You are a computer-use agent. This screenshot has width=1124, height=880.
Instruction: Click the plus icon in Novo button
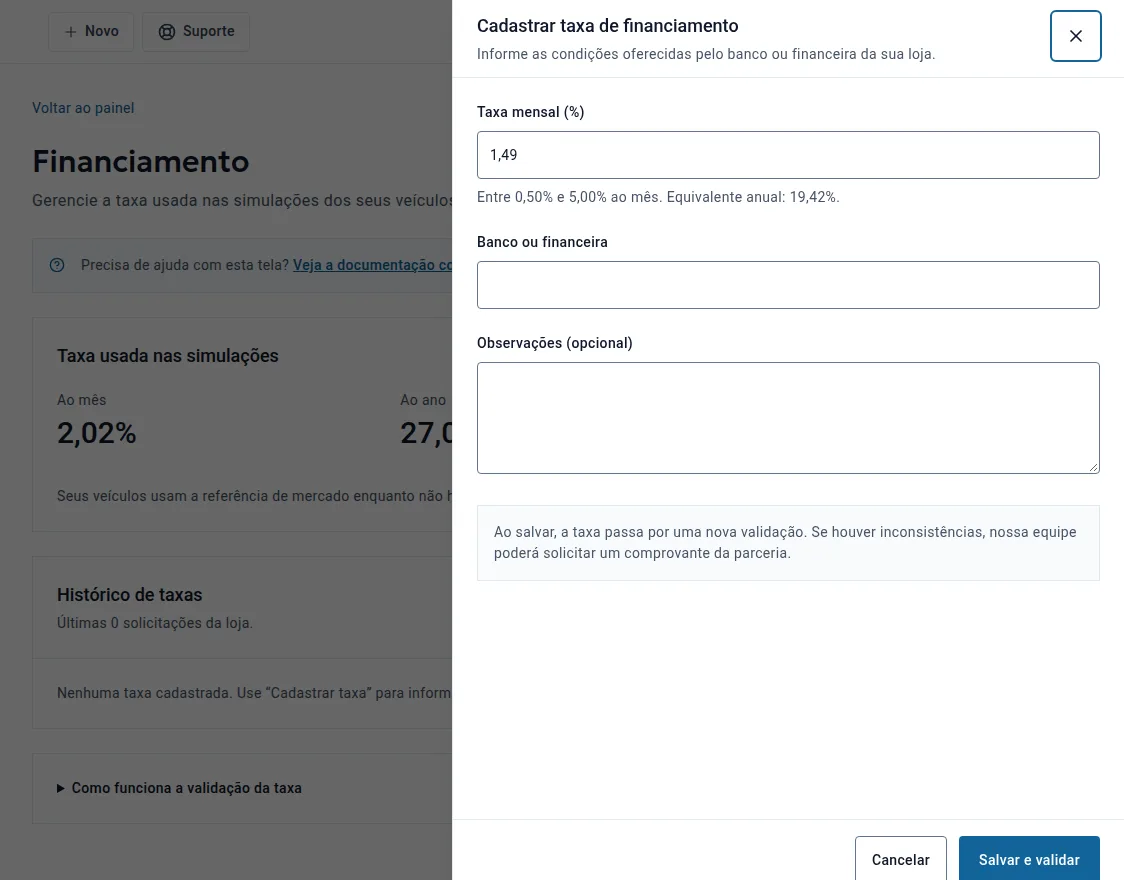tap(70, 32)
